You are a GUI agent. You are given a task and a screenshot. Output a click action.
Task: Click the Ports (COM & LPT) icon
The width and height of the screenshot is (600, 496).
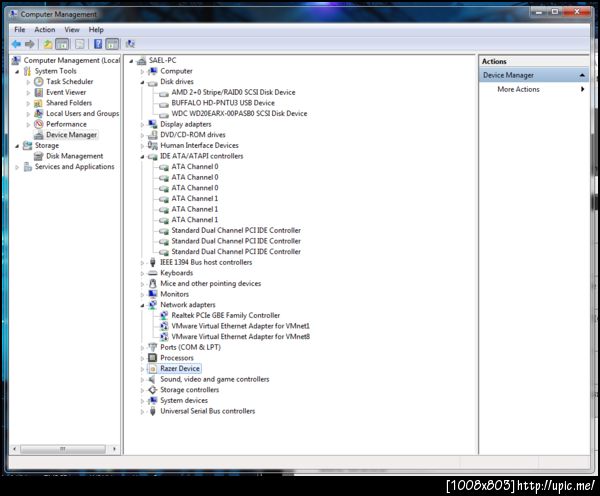coord(153,347)
